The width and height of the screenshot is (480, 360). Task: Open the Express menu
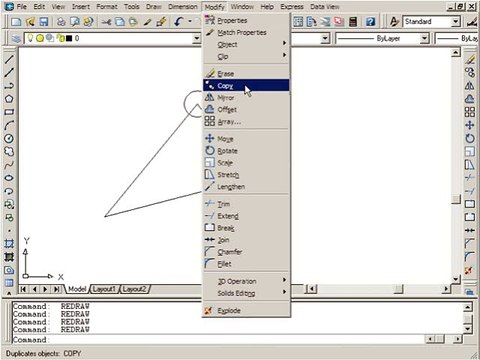pyautogui.click(x=292, y=6)
